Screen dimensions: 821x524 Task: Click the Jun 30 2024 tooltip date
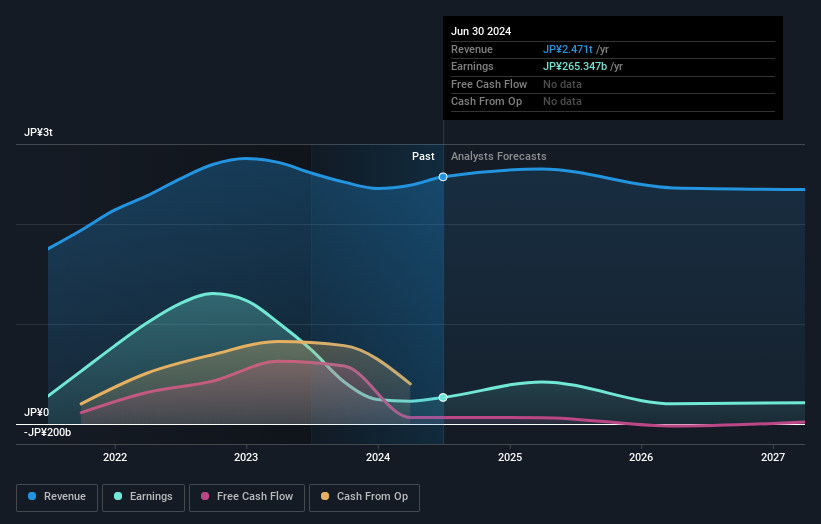481,31
